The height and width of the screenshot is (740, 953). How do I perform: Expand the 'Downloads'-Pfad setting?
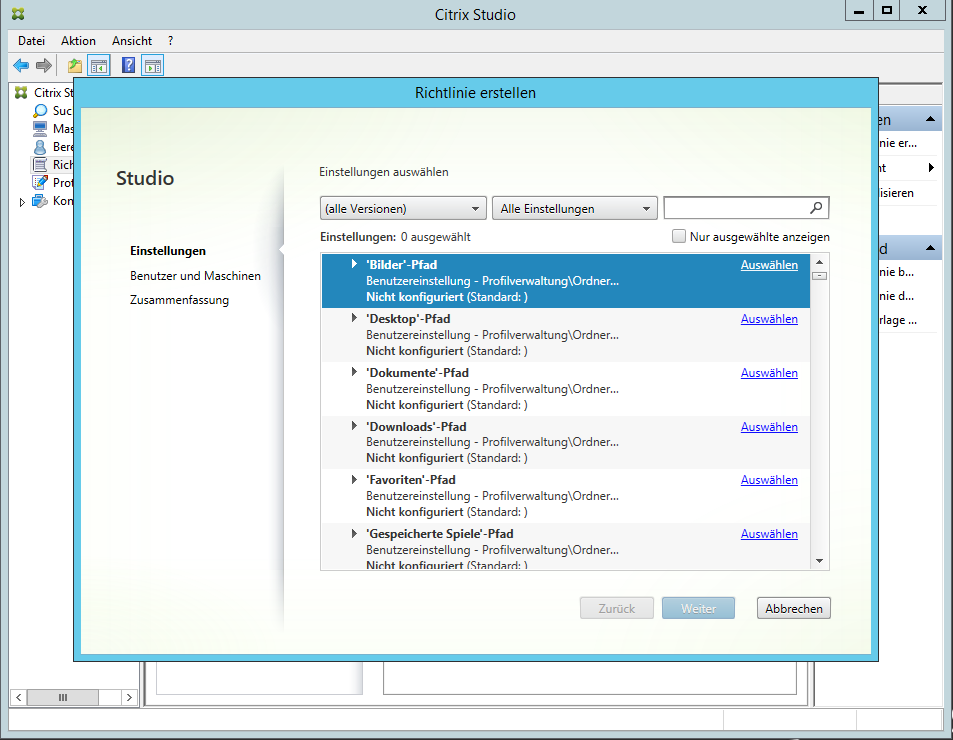tap(354, 426)
